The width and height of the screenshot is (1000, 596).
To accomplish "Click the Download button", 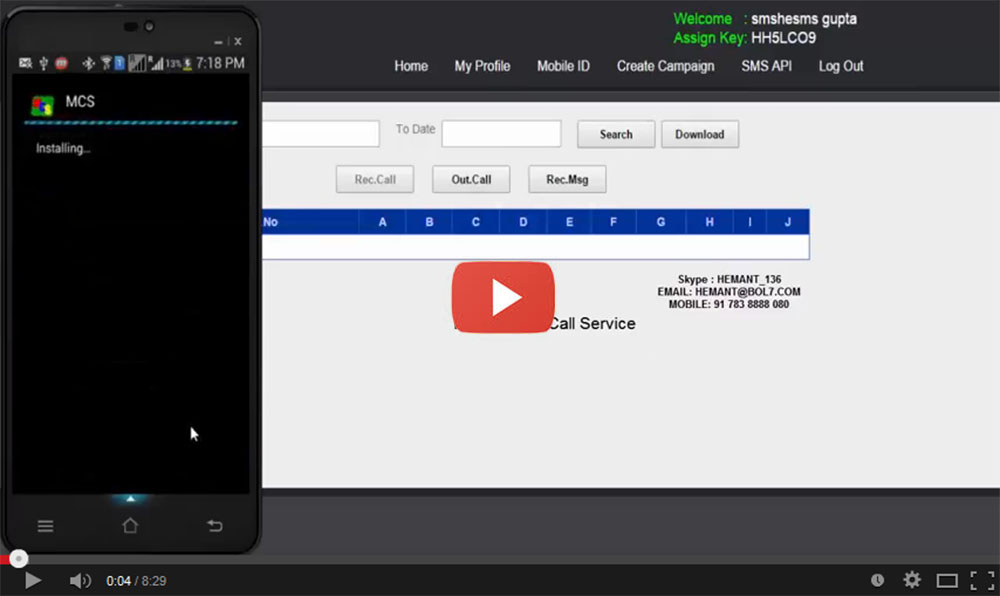I will pyautogui.click(x=699, y=134).
